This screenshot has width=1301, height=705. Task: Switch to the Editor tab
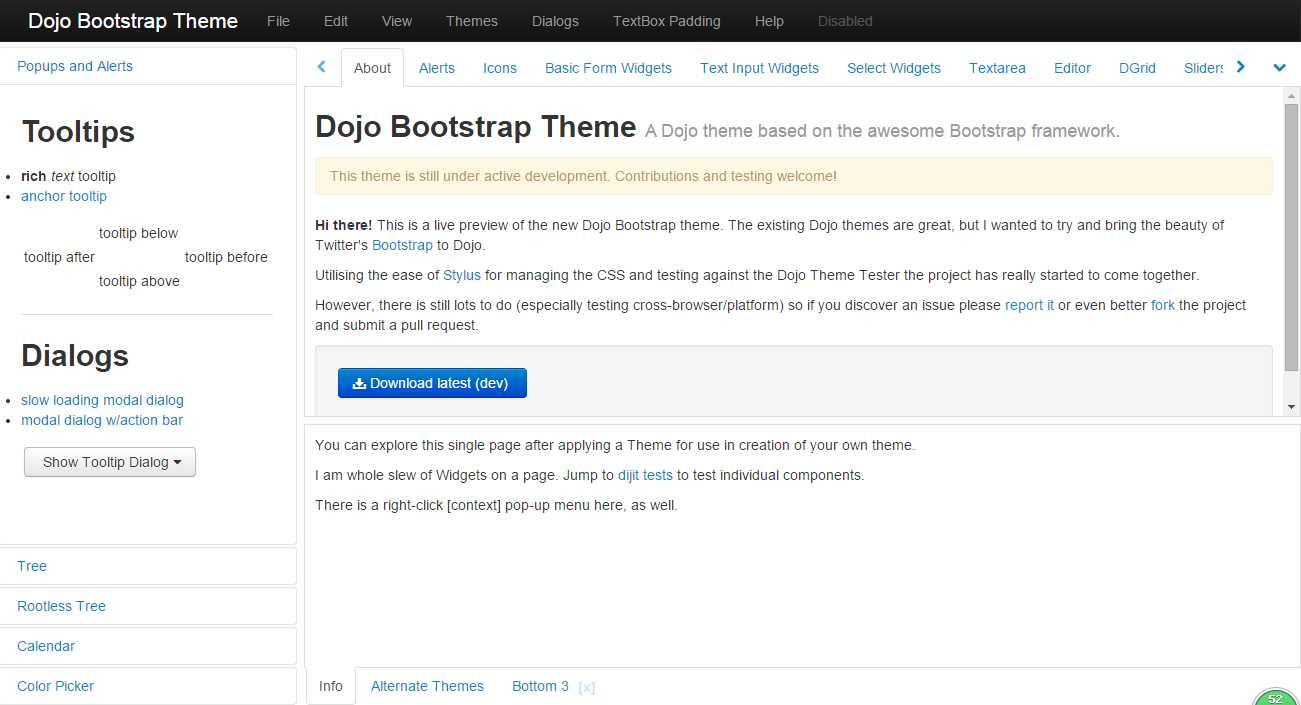coord(1072,68)
